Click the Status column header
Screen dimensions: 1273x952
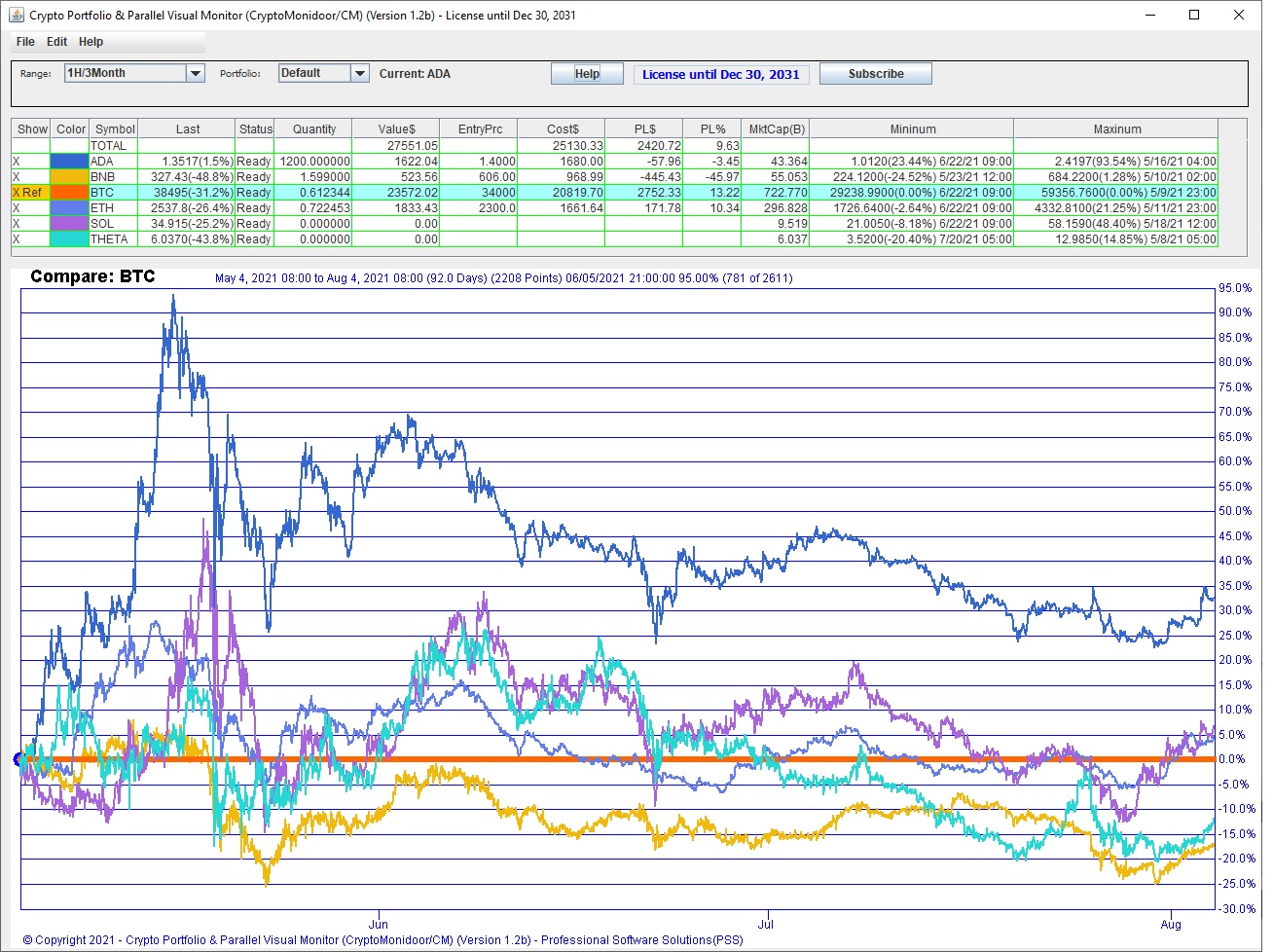pos(255,128)
